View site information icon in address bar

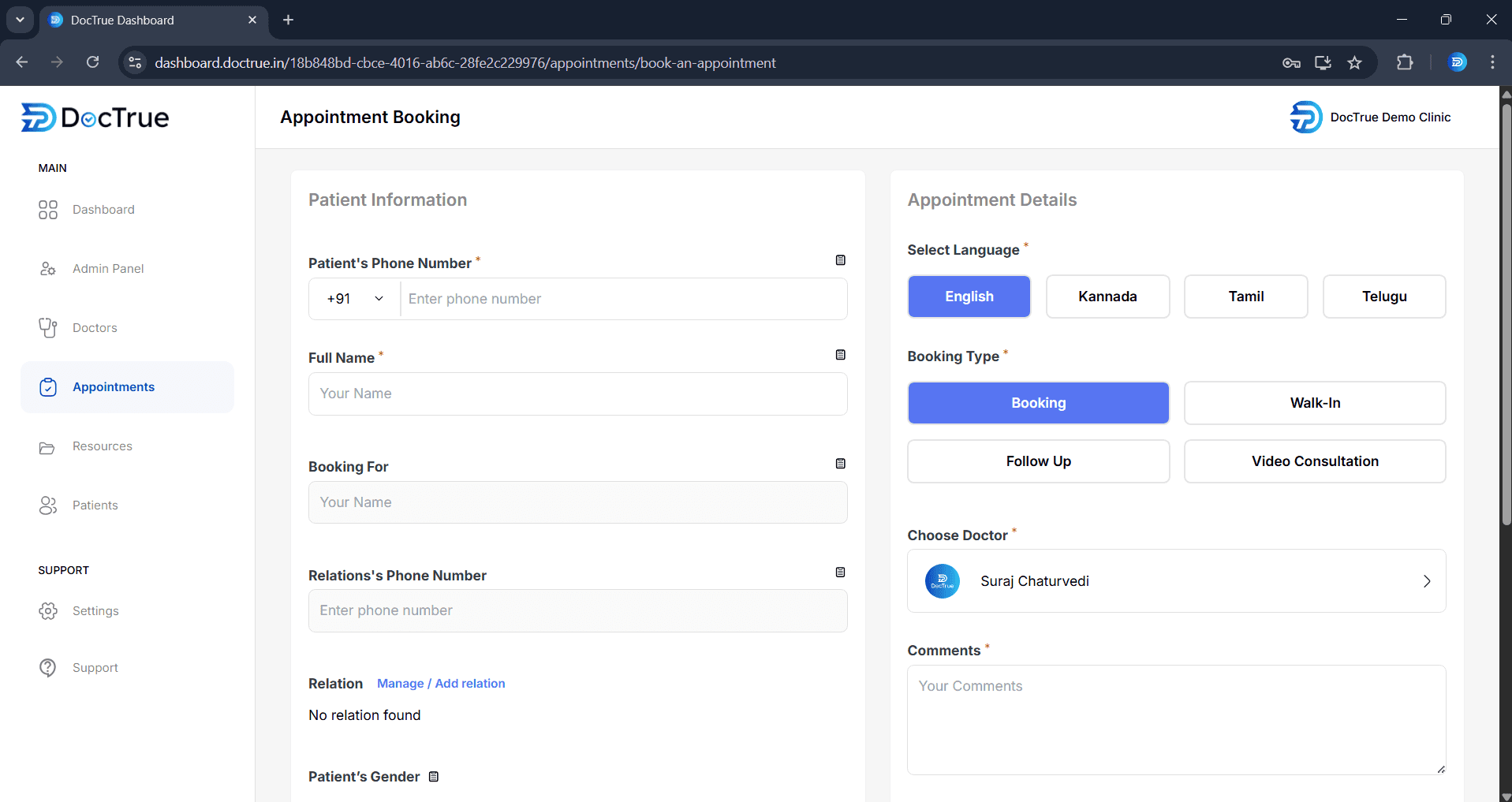tap(136, 62)
